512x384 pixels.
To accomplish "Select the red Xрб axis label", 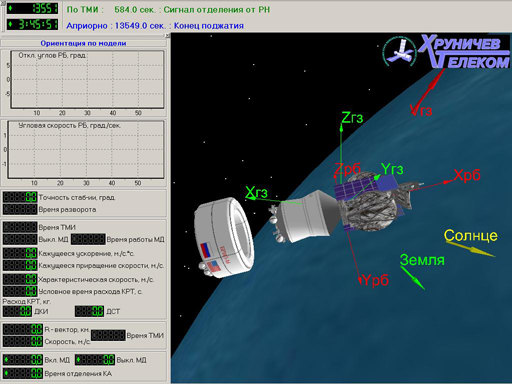I will point(467,175).
